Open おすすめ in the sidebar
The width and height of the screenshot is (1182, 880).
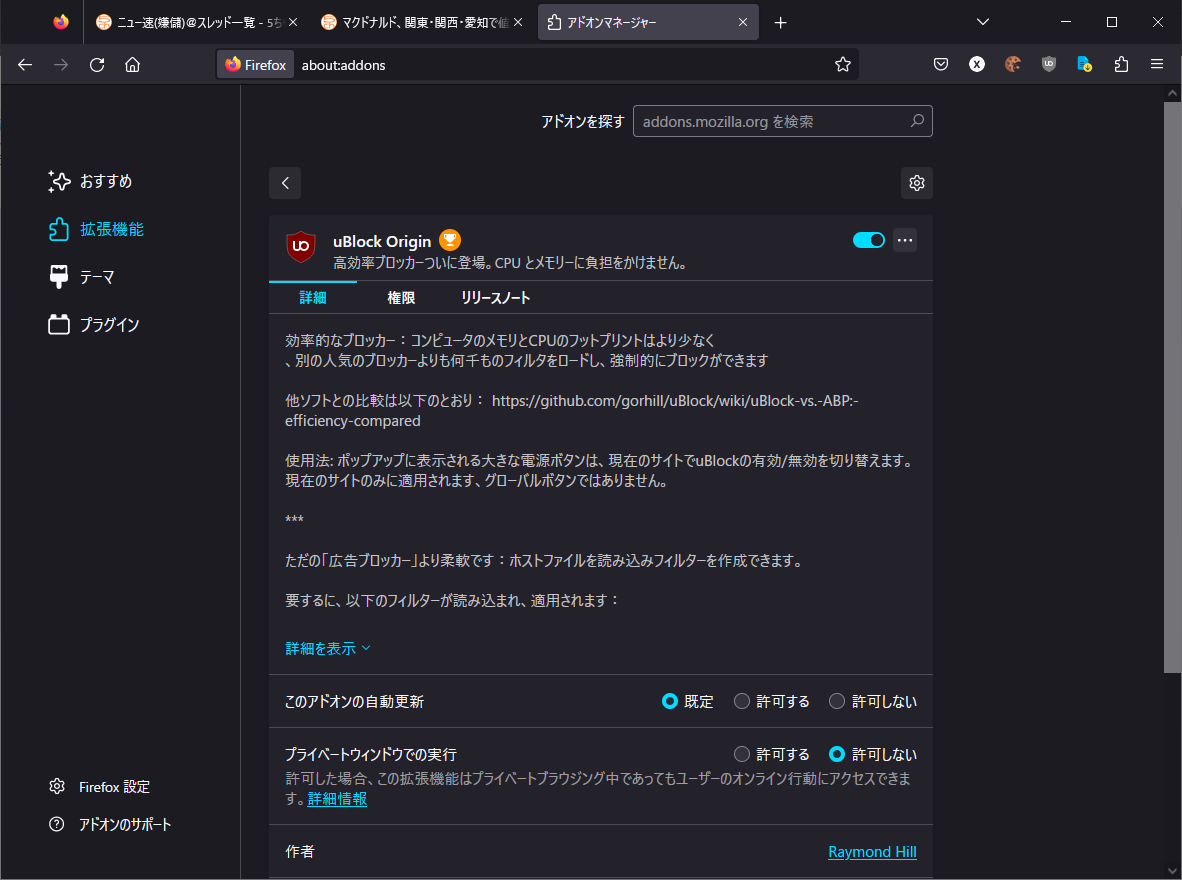(90, 181)
